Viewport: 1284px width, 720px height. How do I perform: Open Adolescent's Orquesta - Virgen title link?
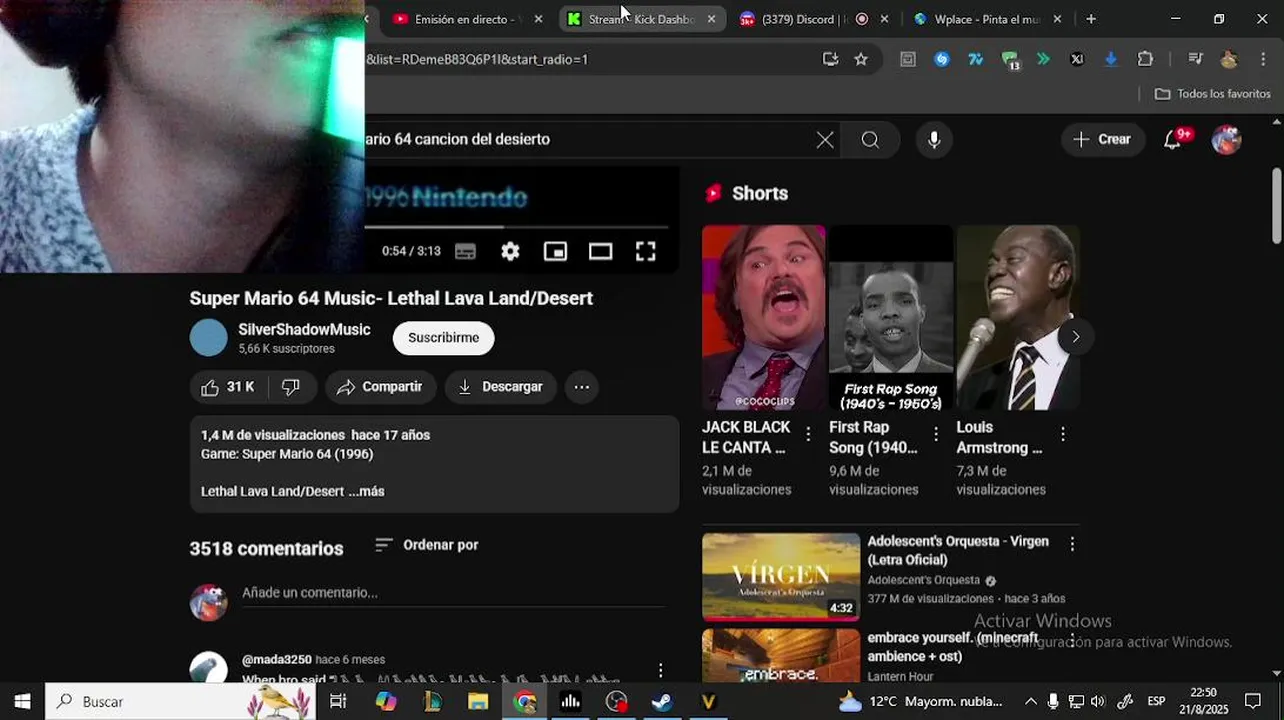[958, 550]
